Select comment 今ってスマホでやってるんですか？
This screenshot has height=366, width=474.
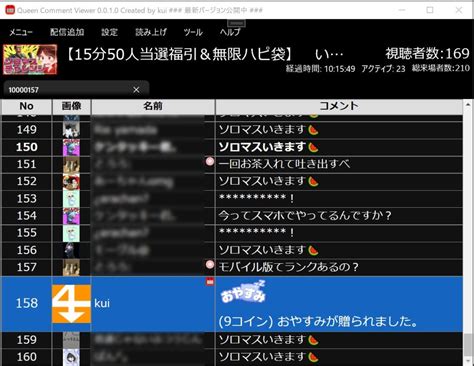coord(305,216)
